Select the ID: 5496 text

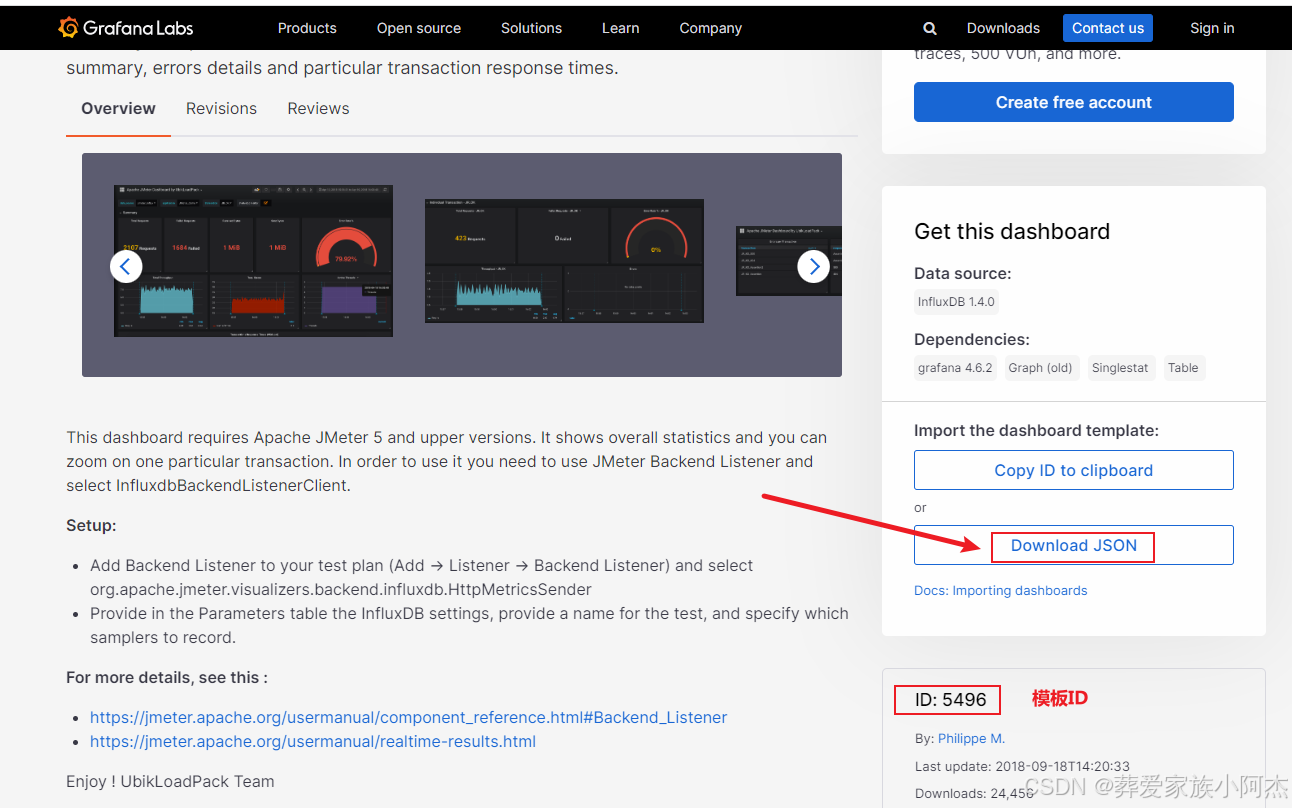point(951,700)
